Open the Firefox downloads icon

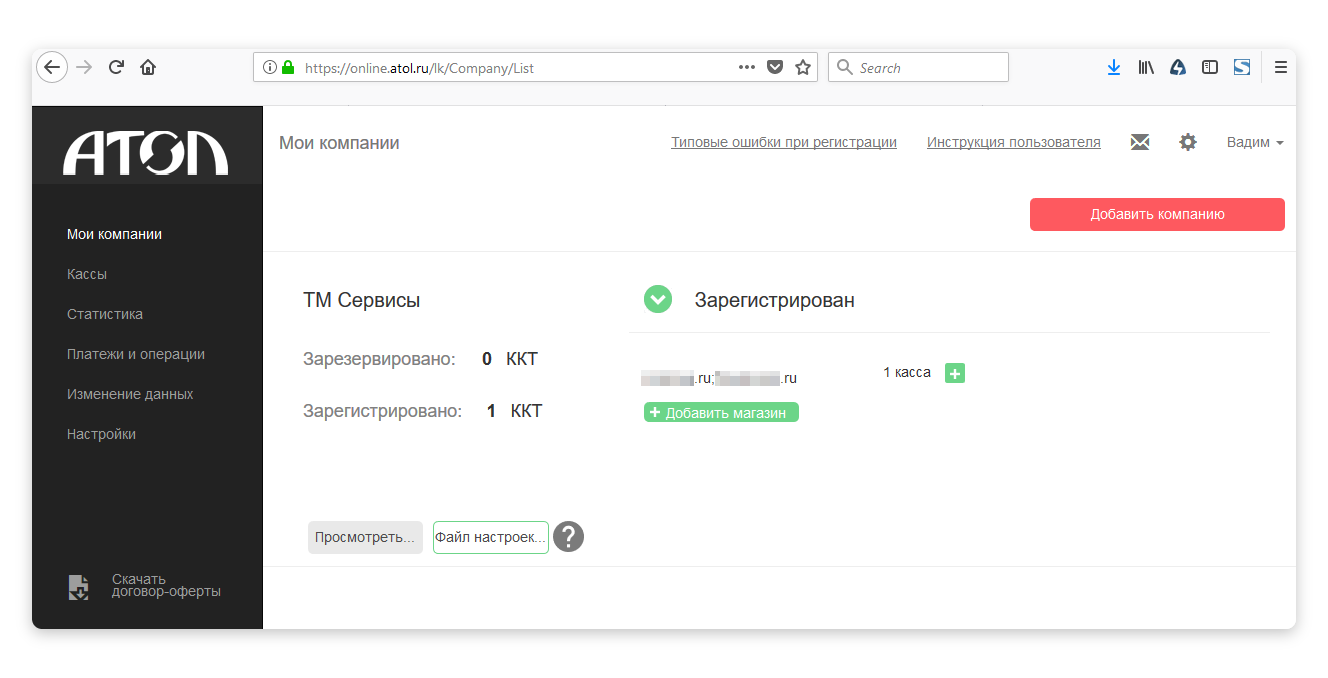click(1113, 67)
